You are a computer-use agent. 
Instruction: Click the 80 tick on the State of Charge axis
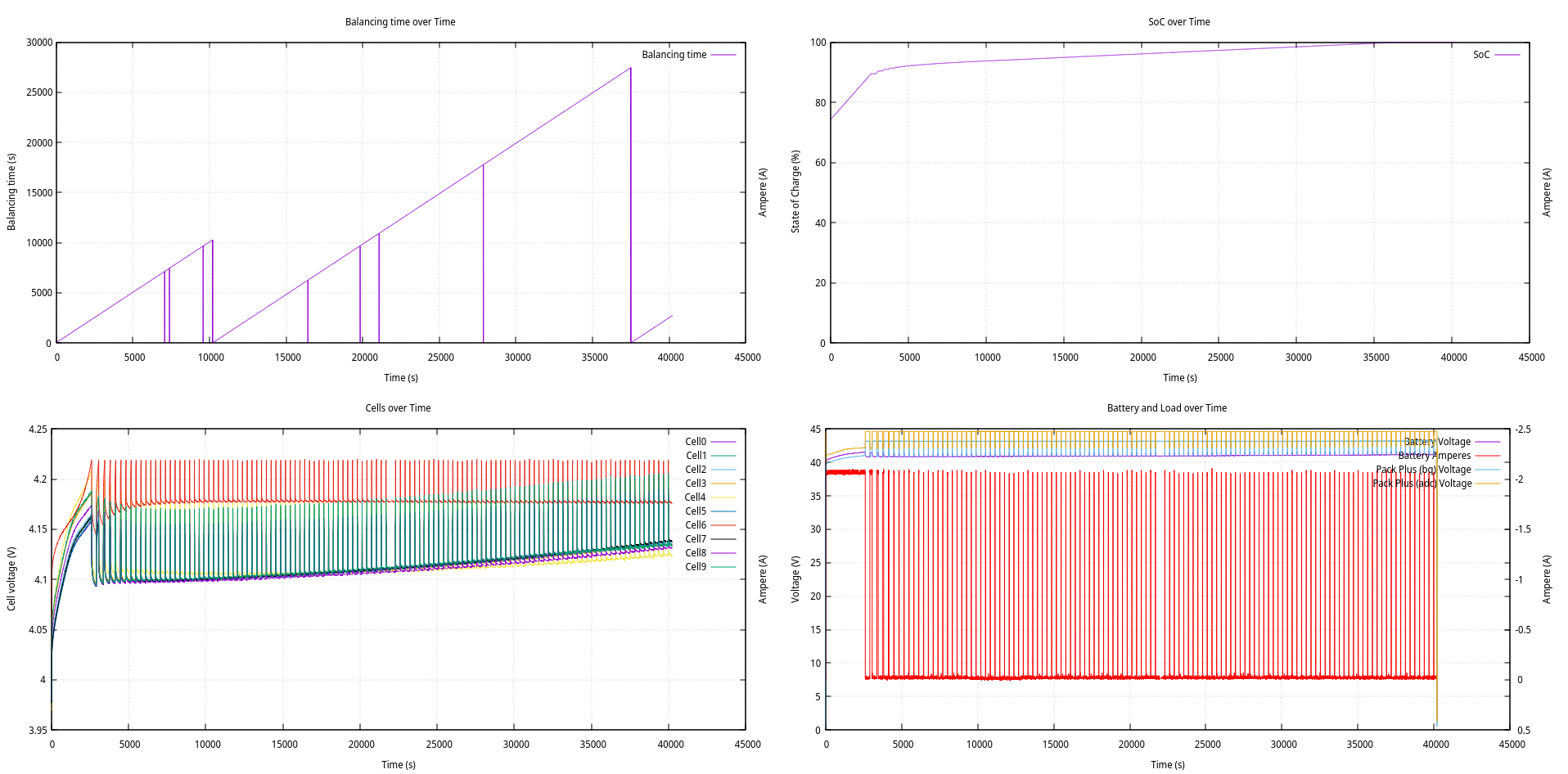pos(820,103)
